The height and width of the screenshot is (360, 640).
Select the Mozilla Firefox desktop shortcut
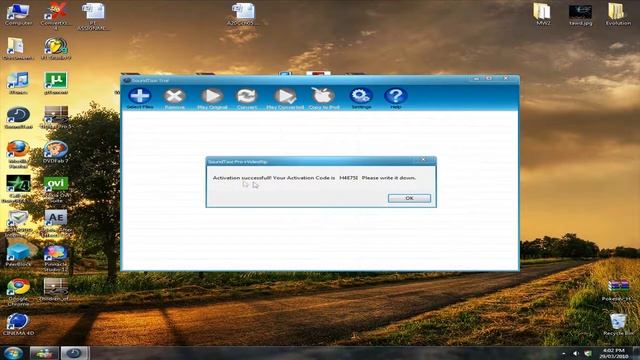(18, 154)
